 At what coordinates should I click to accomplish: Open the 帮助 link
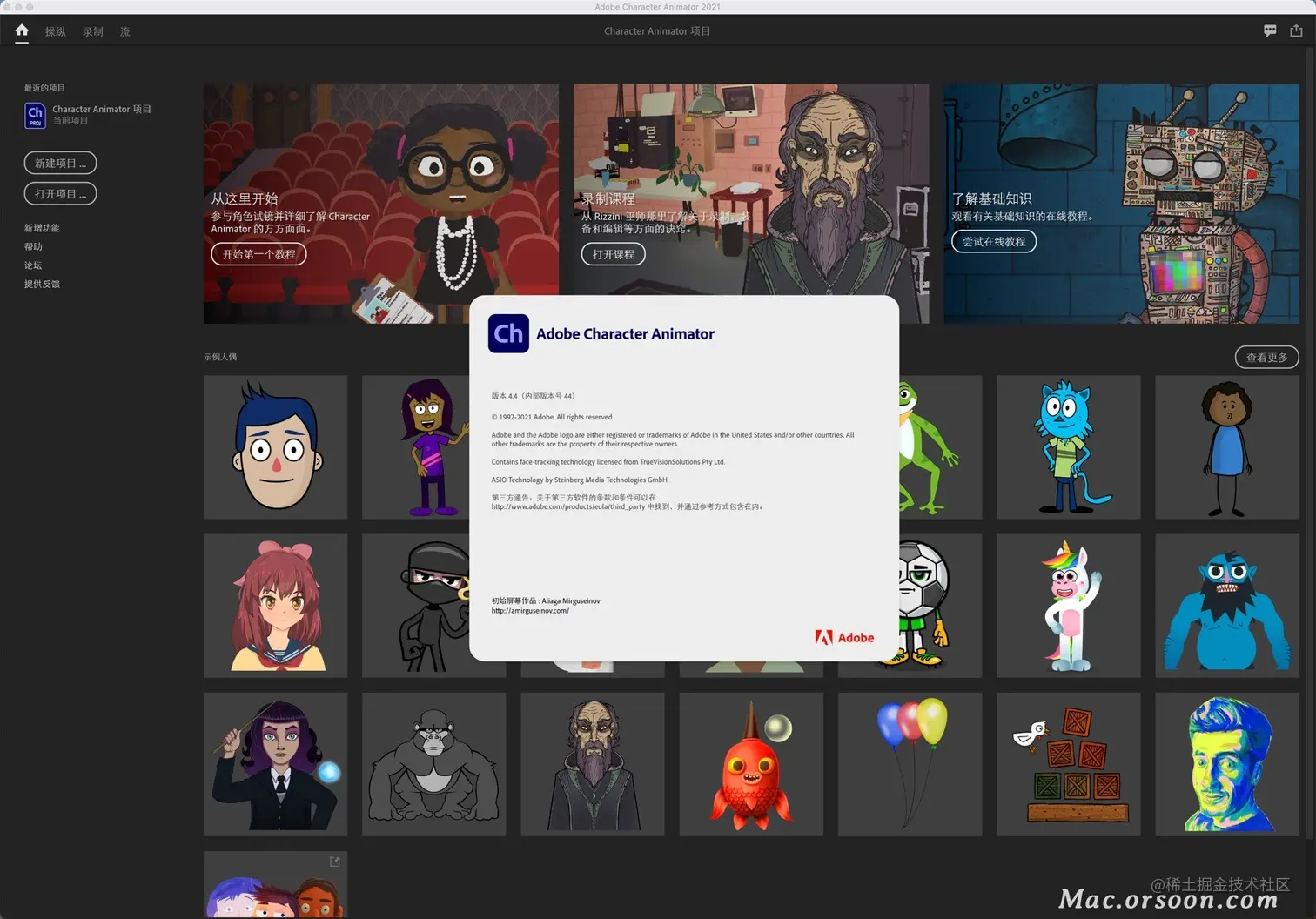tap(33, 246)
